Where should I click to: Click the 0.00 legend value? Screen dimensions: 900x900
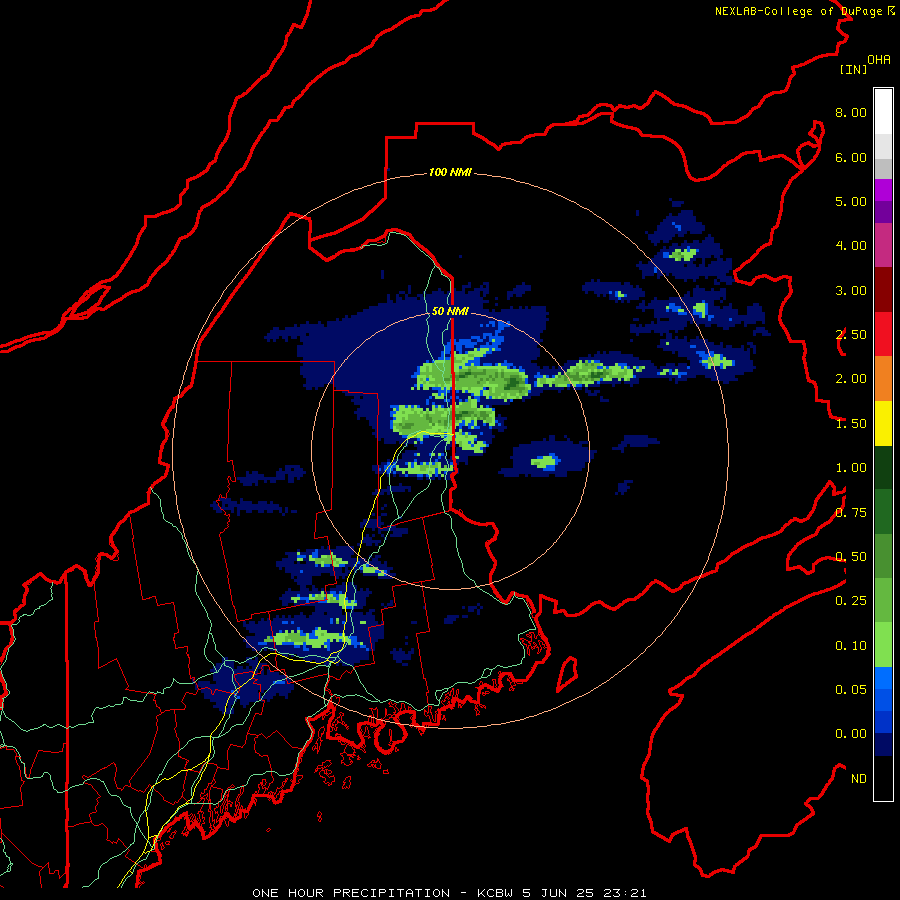tap(851, 734)
